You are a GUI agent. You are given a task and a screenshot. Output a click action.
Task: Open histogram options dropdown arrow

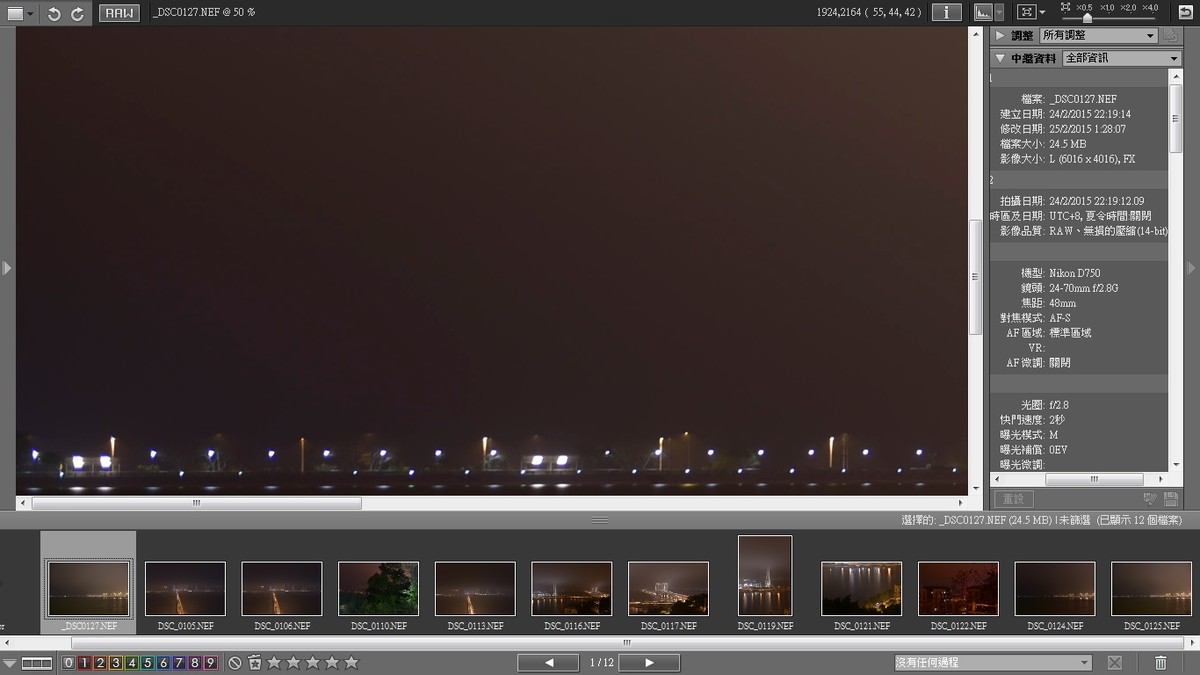click(1000, 12)
